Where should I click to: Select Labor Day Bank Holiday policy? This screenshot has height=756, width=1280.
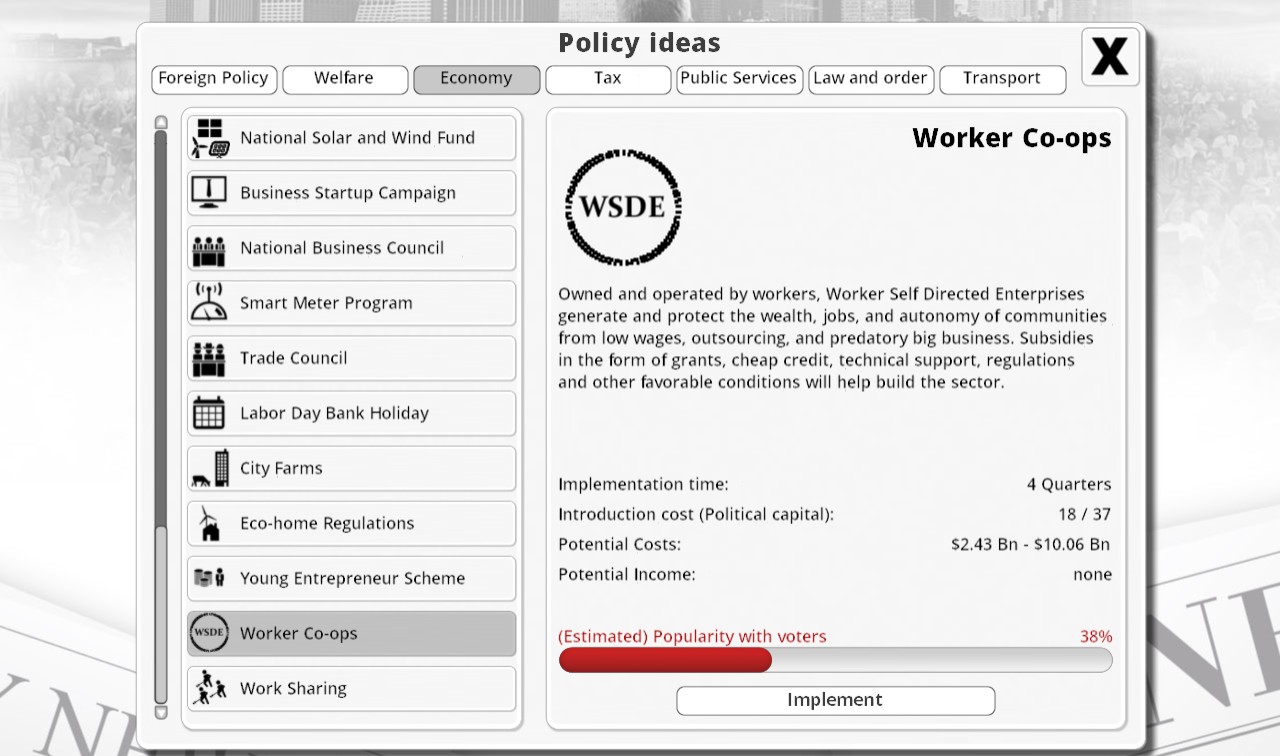[x=352, y=413]
